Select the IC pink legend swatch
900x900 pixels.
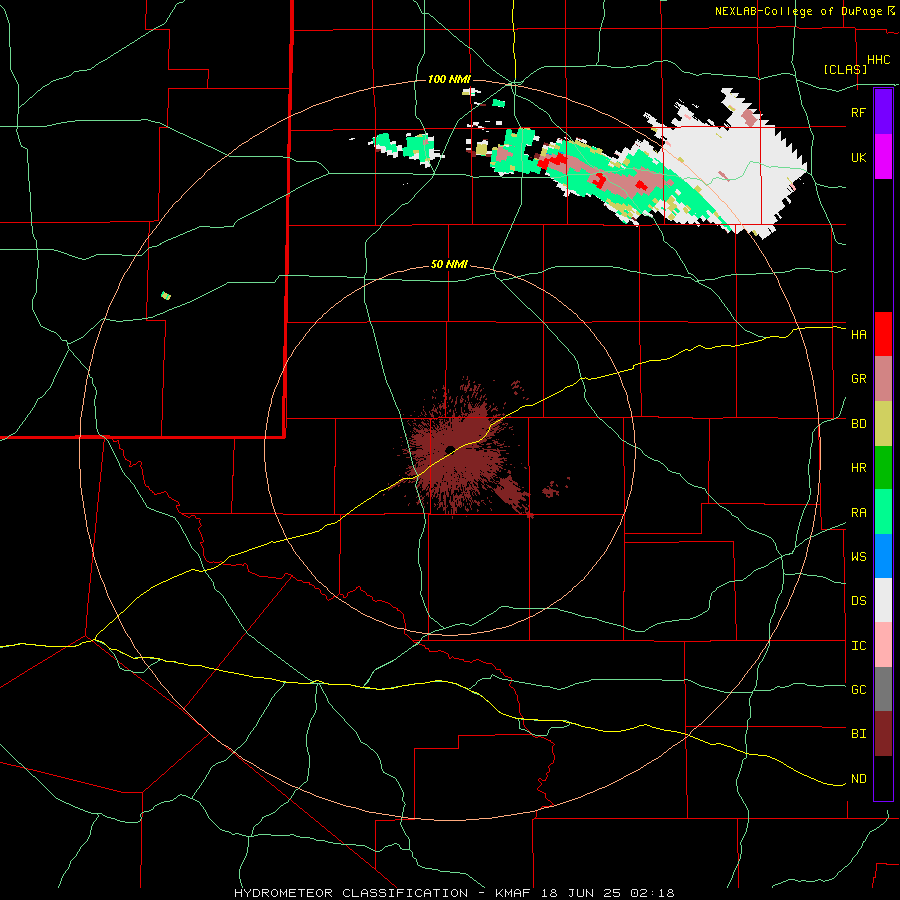coord(883,645)
